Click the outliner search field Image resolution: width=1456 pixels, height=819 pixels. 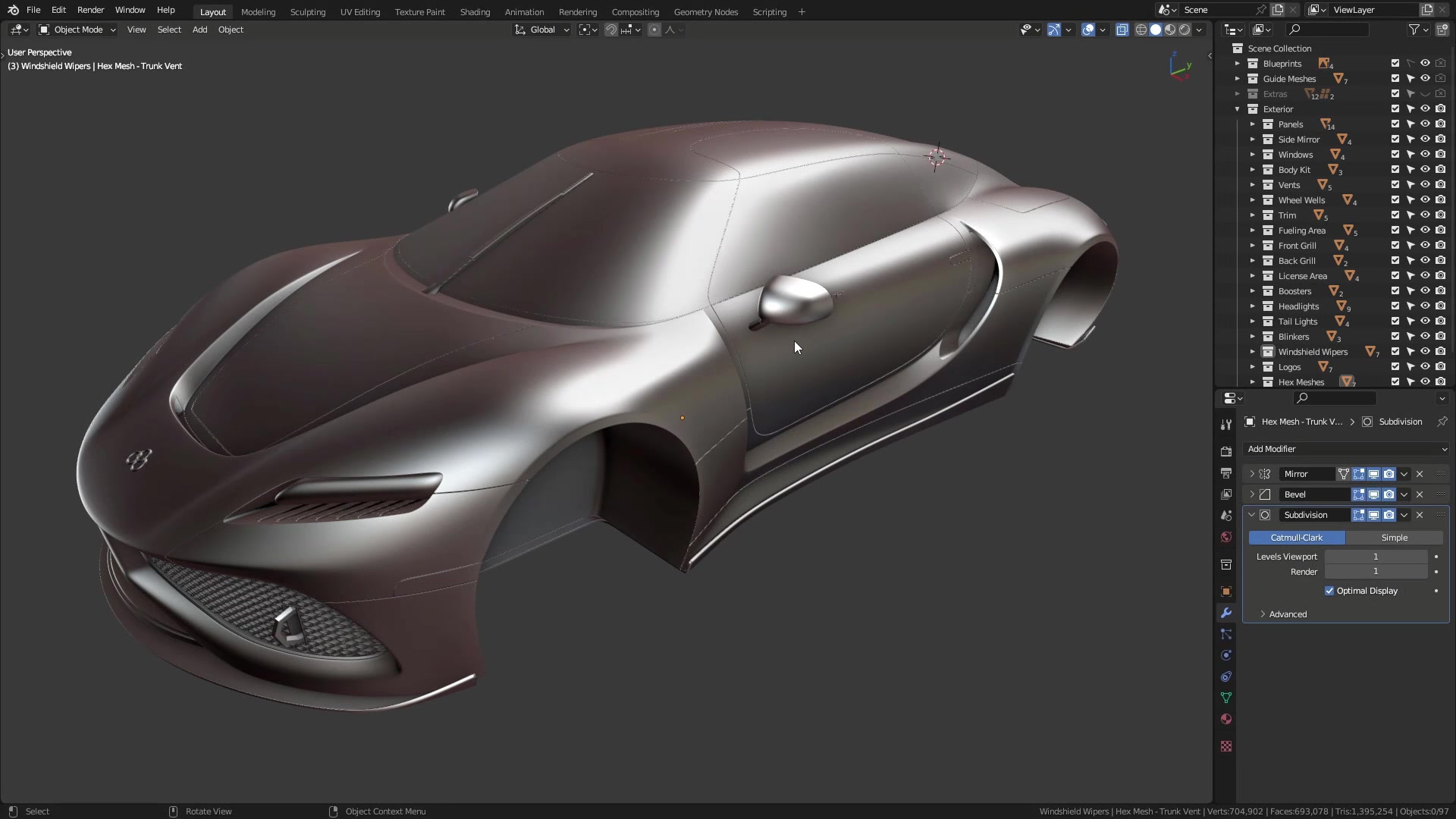coord(1327,30)
